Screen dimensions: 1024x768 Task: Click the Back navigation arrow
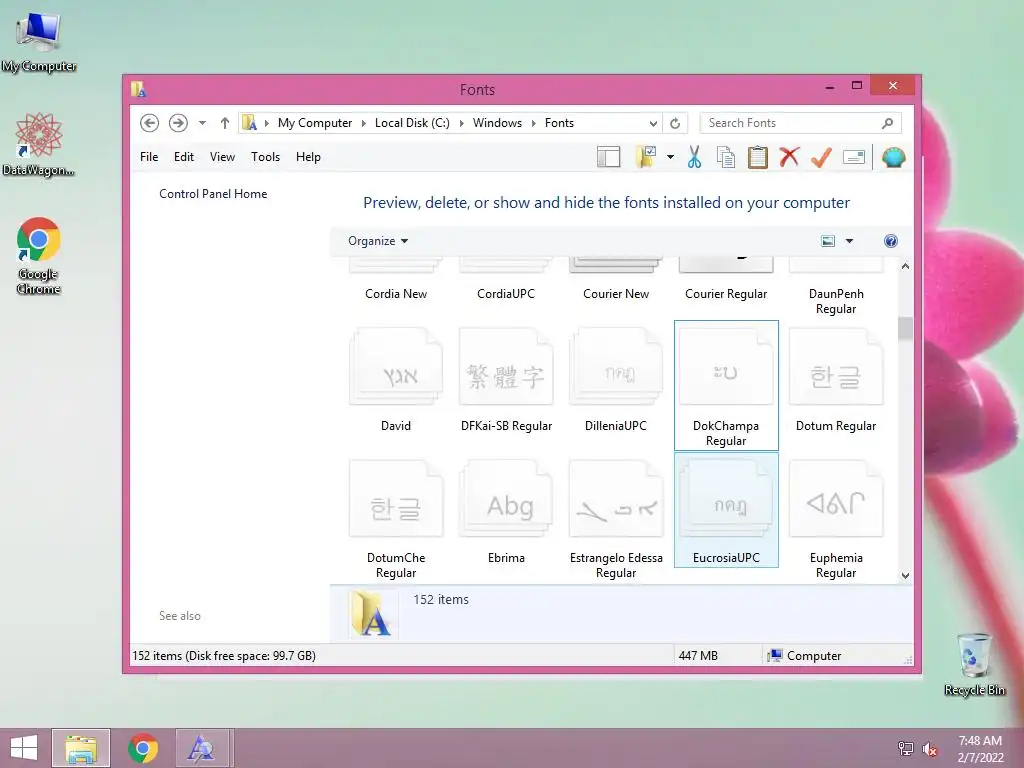[150, 123]
